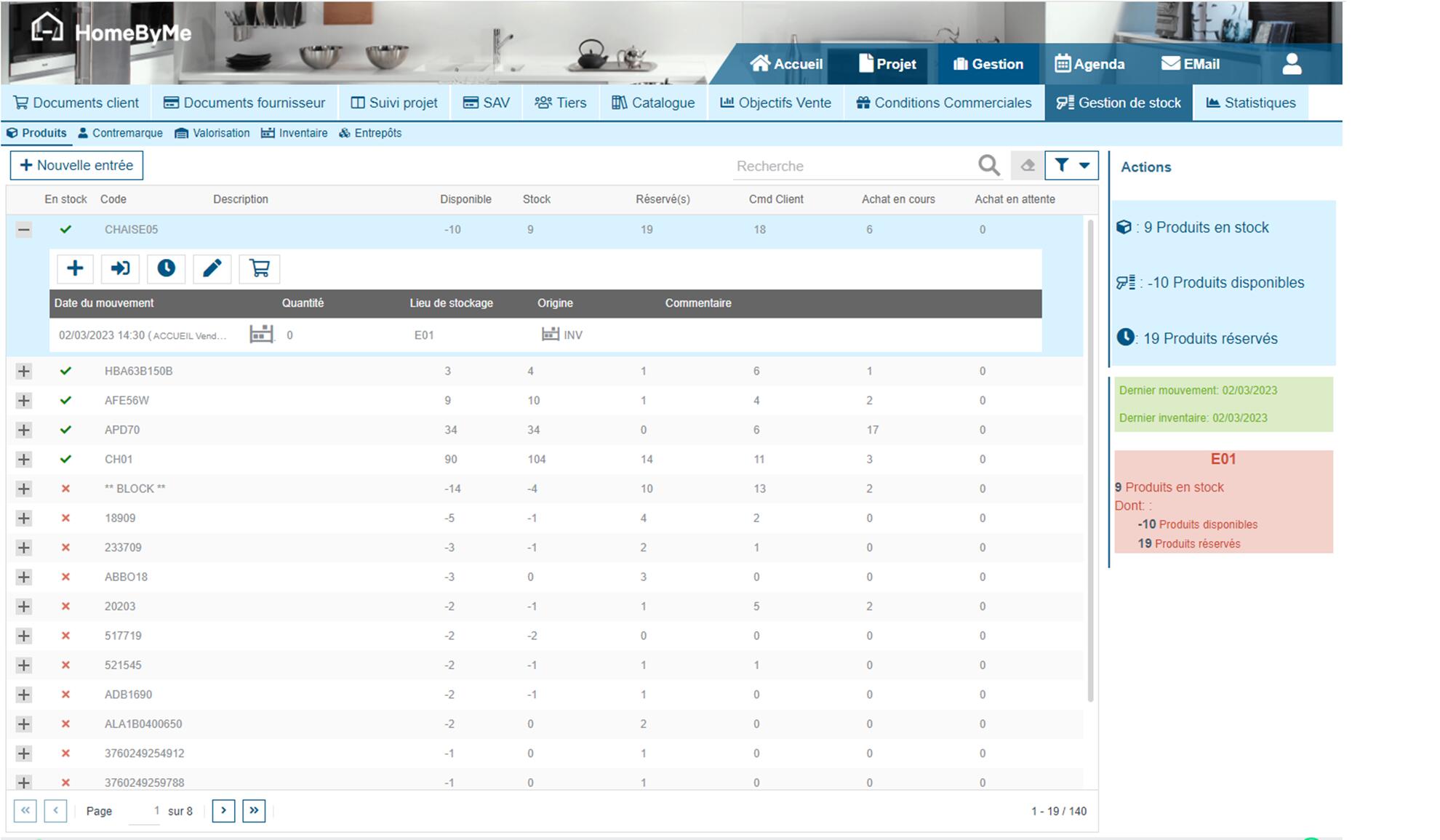The width and height of the screenshot is (1440, 840).
Task: Click the shopping cart icon in CHAISE05 toolbar
Action: point(259,268)
